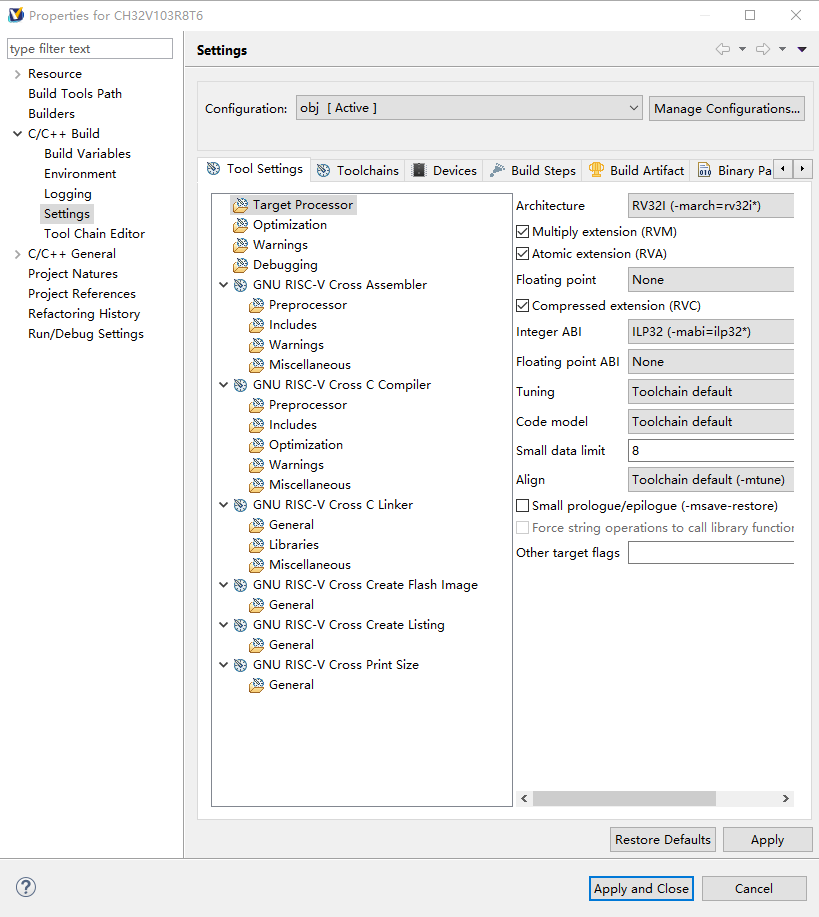Screen dimensions: 819x917
Task: Click the Restore Defaults button
Action: point(662,839)
